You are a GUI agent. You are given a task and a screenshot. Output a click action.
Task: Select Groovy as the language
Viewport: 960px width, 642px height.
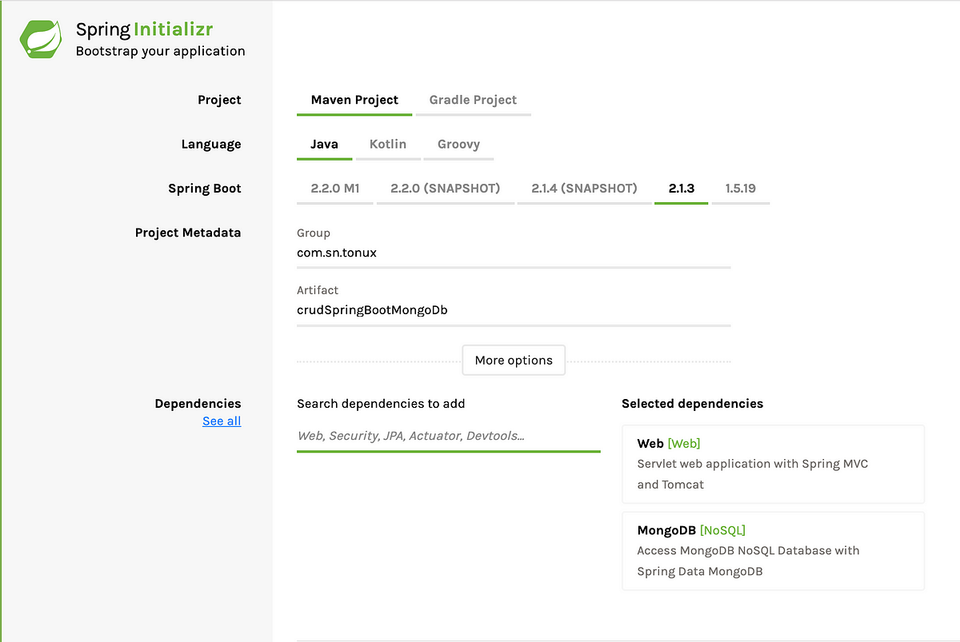pyautogui.click(x=459, y=144)
